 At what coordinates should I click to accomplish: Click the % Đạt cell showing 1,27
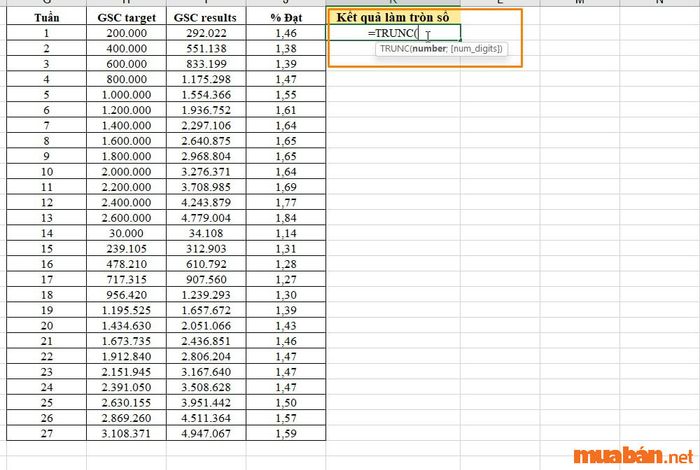click(286, 279)
